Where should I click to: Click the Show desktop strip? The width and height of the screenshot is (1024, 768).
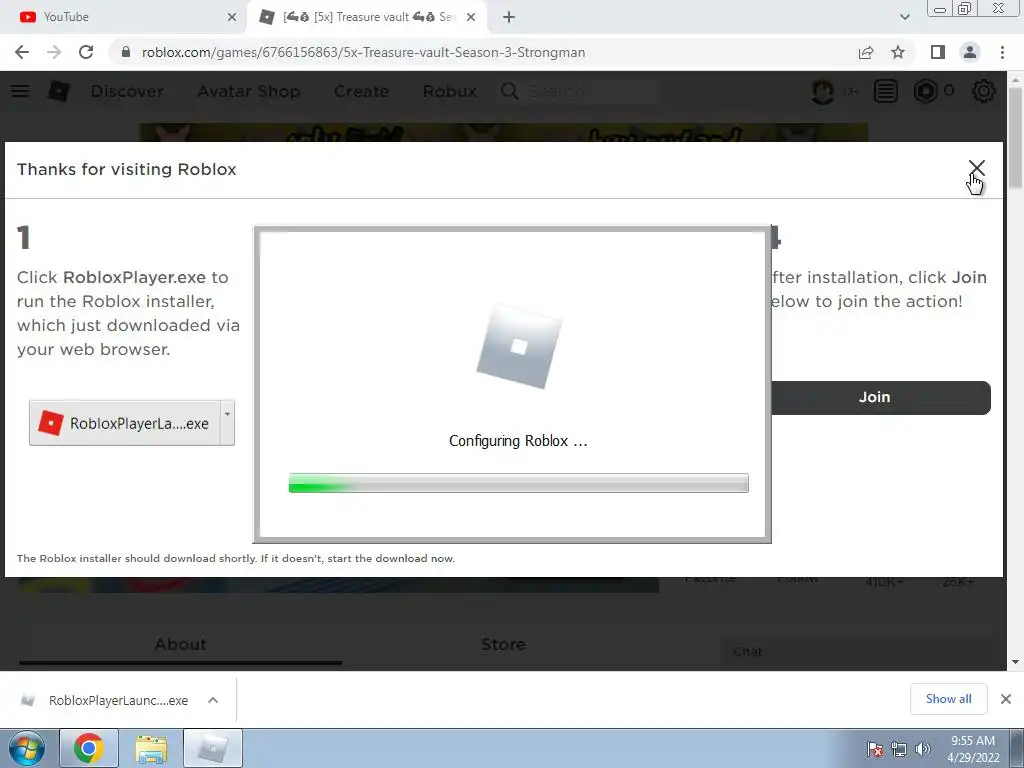1017,748
